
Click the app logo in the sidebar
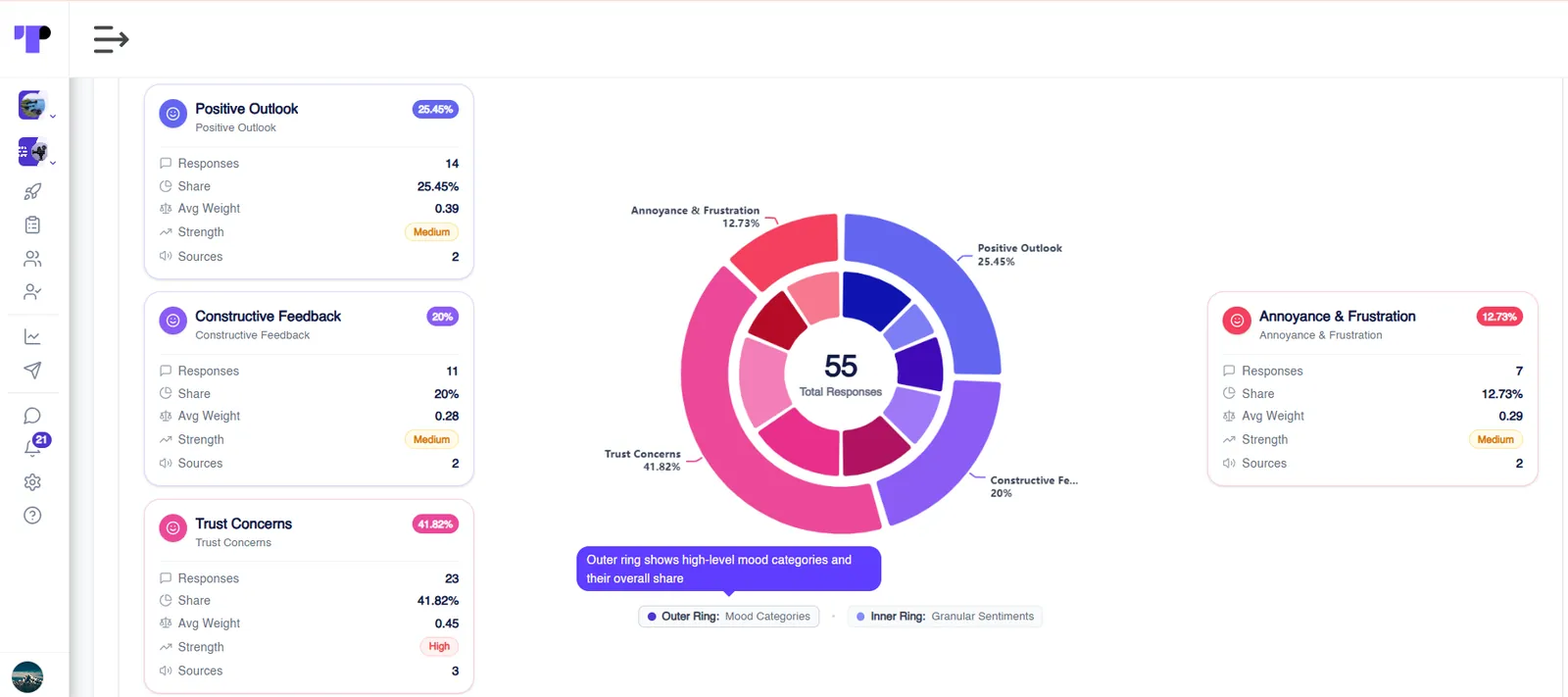click(32, 38)
